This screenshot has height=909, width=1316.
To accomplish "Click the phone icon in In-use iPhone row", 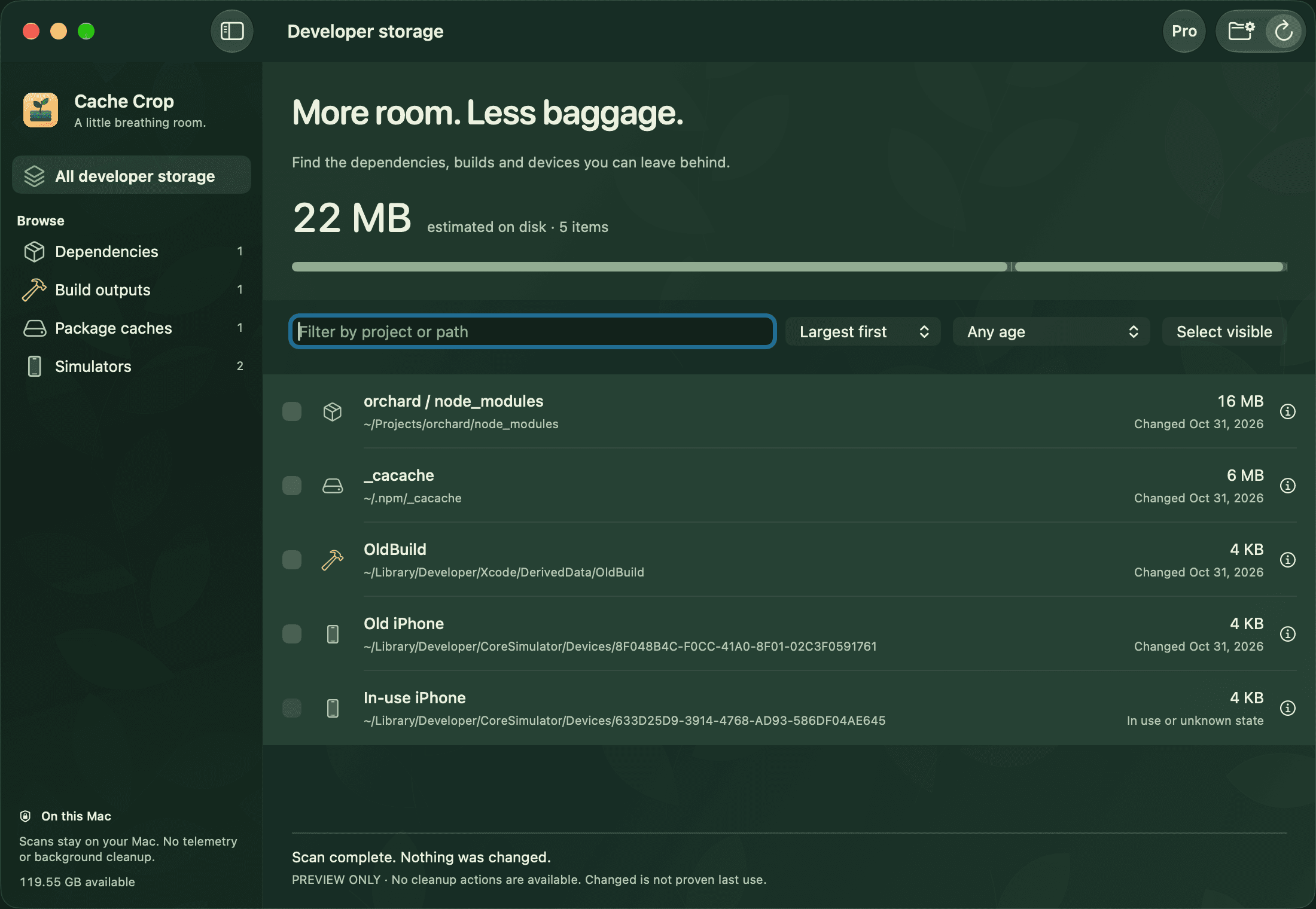I will pyautogui.click(x=333, y=708).
